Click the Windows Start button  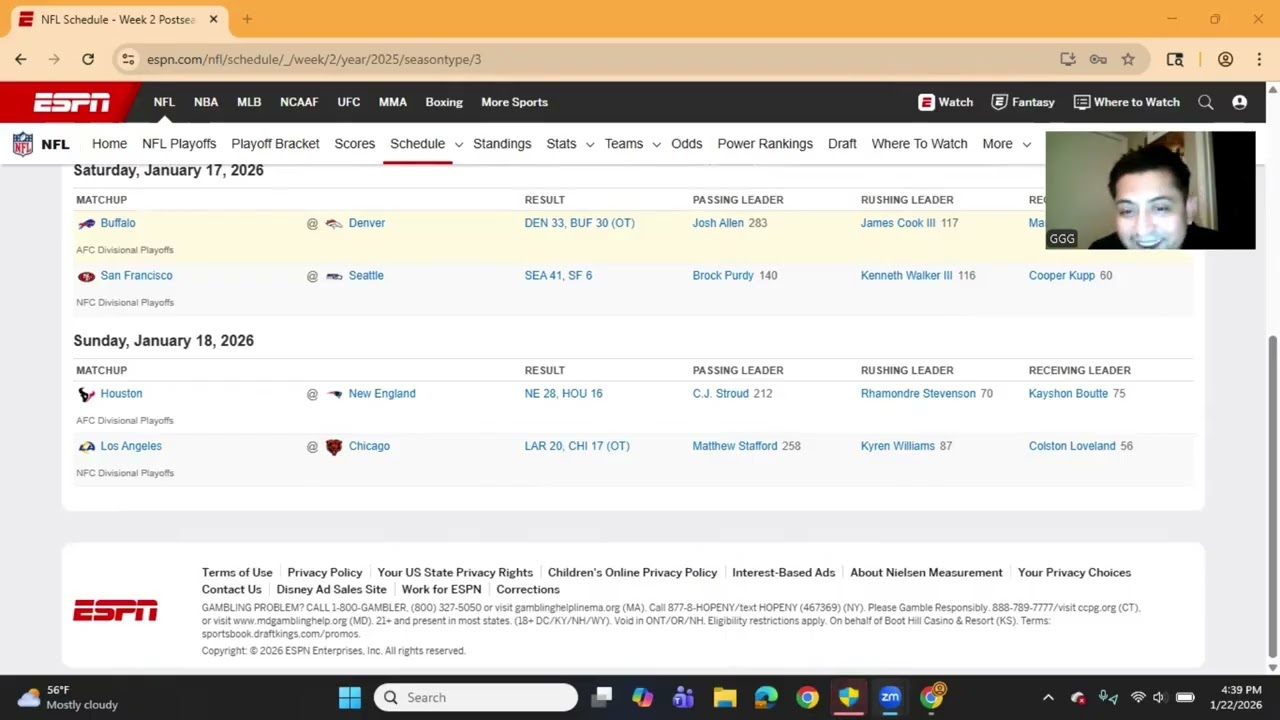(350, 697)
